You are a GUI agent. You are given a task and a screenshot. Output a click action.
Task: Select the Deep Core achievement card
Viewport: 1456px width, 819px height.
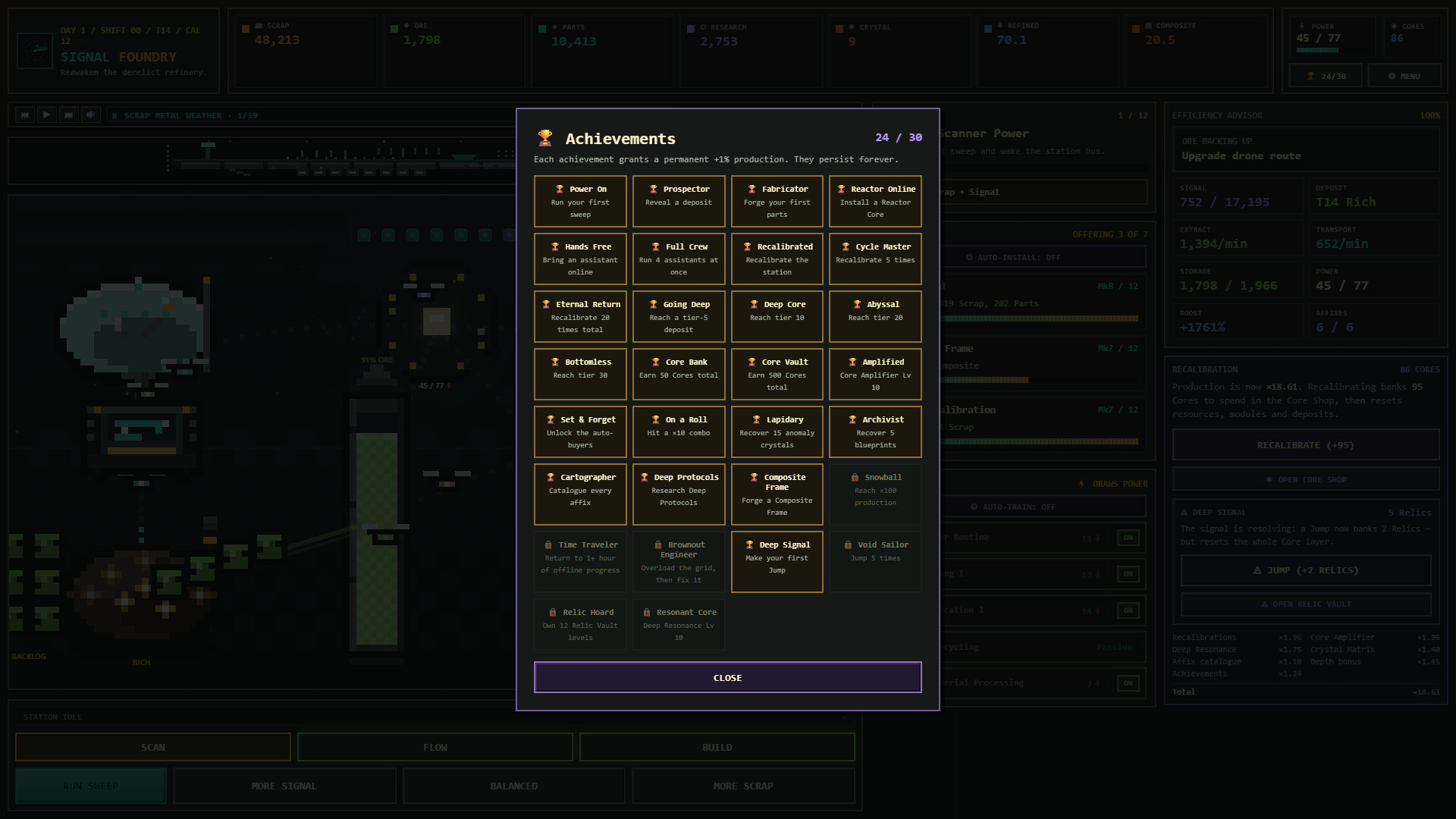point(777,316)
